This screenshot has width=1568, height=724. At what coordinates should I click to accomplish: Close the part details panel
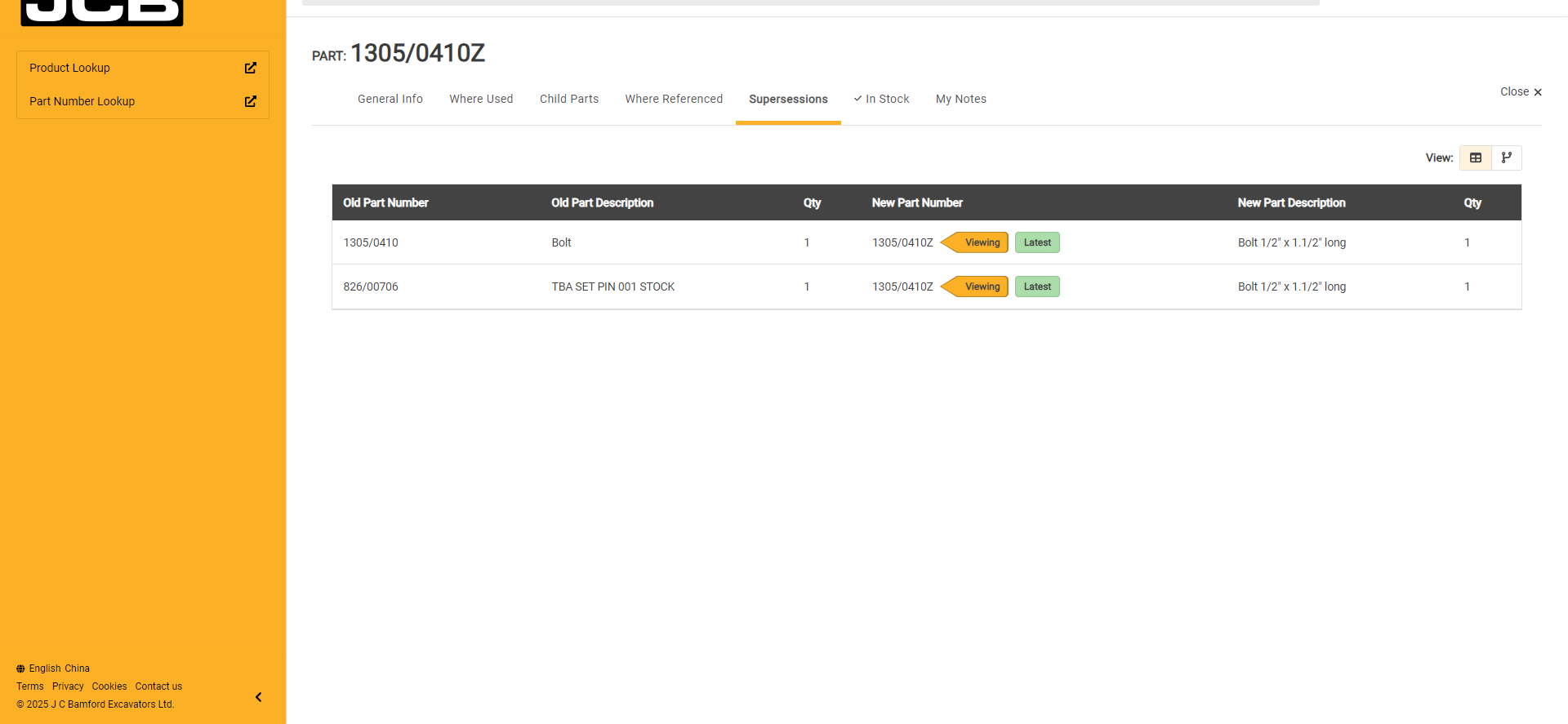(x=1520, y=92)
